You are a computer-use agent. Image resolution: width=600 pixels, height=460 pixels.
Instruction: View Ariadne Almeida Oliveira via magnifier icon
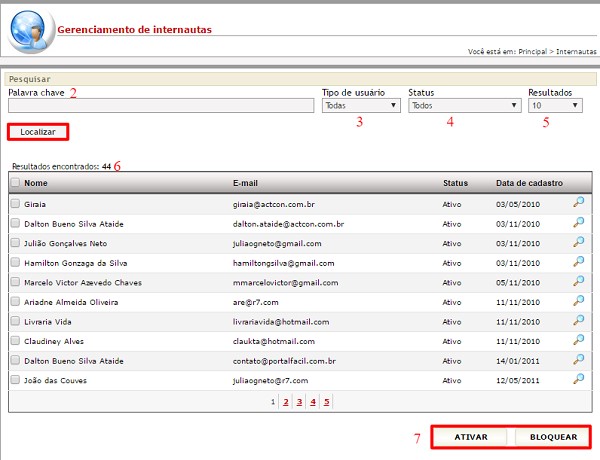point(579,300)
